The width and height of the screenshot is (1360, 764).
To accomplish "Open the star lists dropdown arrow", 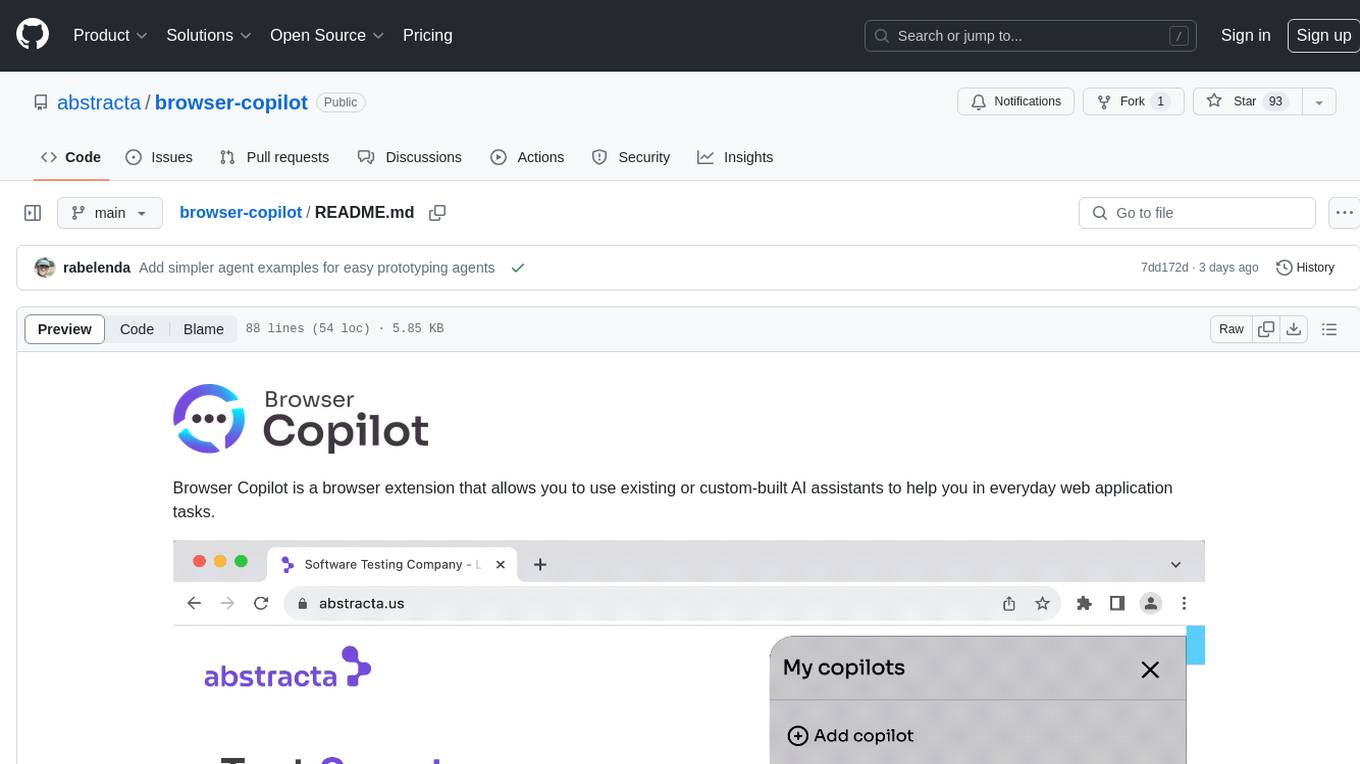I will click(x=1319, y=102).
